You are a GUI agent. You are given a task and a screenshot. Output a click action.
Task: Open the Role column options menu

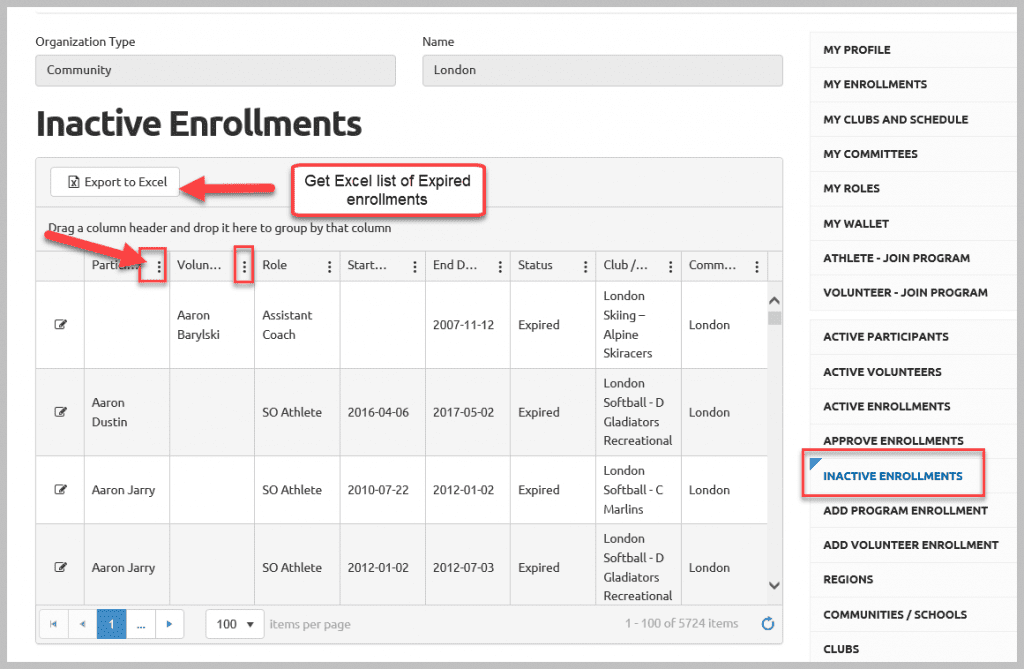330,267
